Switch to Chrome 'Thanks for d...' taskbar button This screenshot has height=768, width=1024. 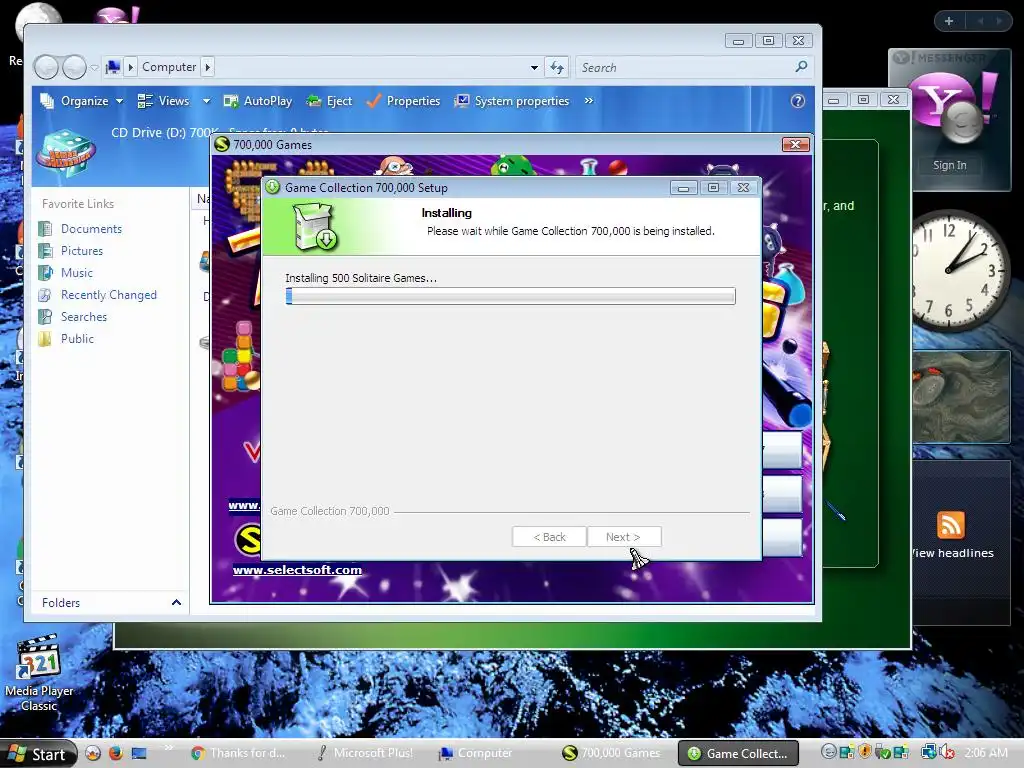[x=238, y=753]
